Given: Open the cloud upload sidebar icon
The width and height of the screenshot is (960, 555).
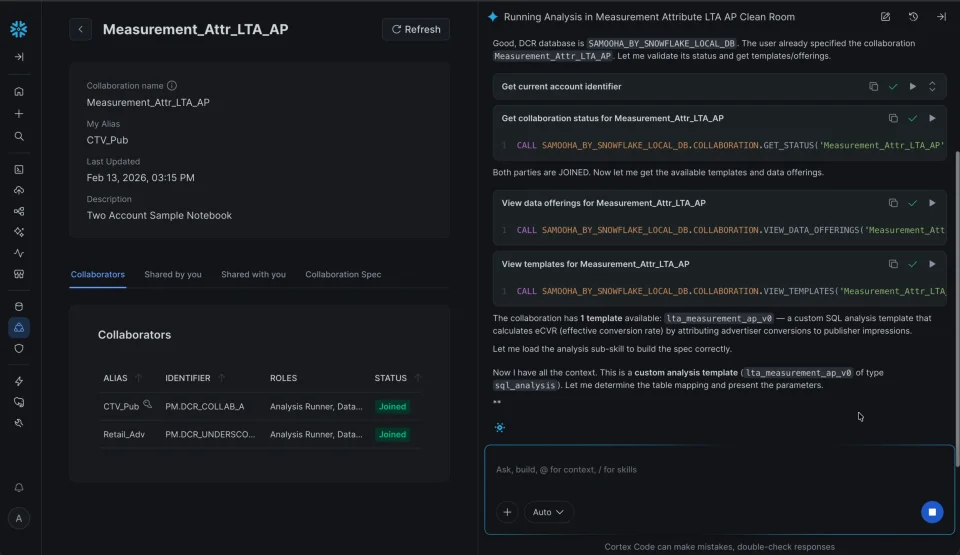Looking at the screenshot, I should click(x=19, y=191).
